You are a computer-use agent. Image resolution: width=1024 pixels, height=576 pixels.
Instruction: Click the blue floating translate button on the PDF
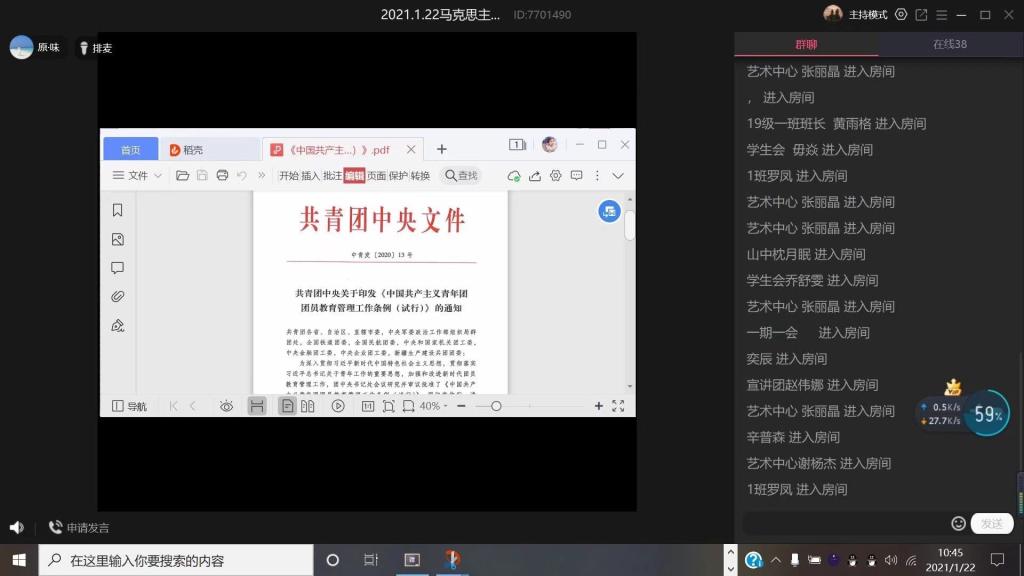pos(609,211)
